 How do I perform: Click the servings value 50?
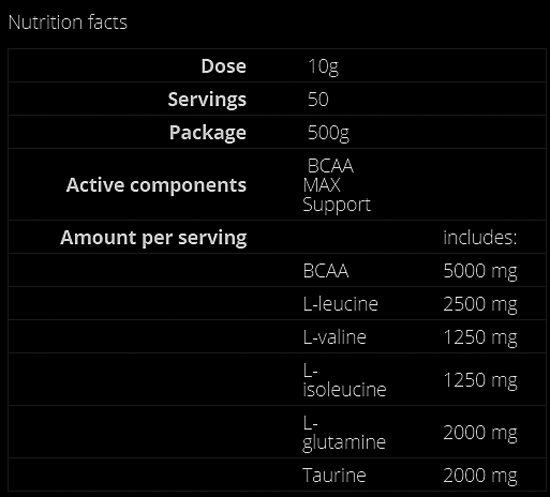coord(318,99)
